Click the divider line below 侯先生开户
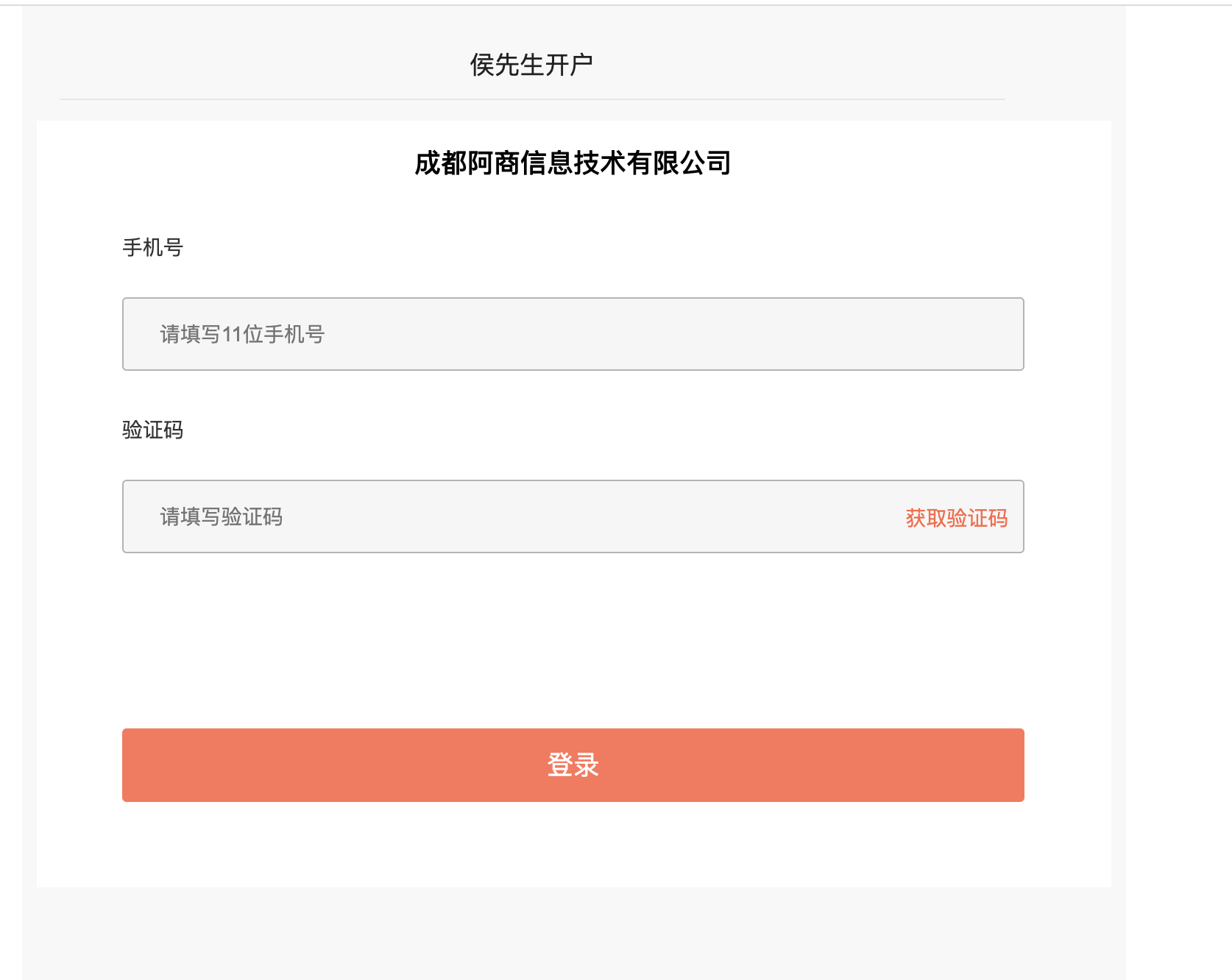 coord(532,99)
